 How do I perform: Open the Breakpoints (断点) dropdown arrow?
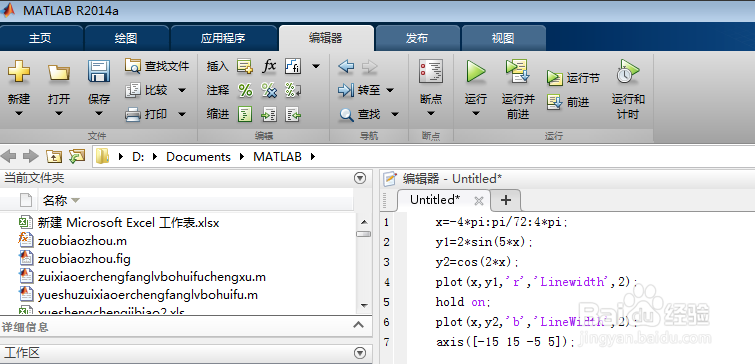431,114
